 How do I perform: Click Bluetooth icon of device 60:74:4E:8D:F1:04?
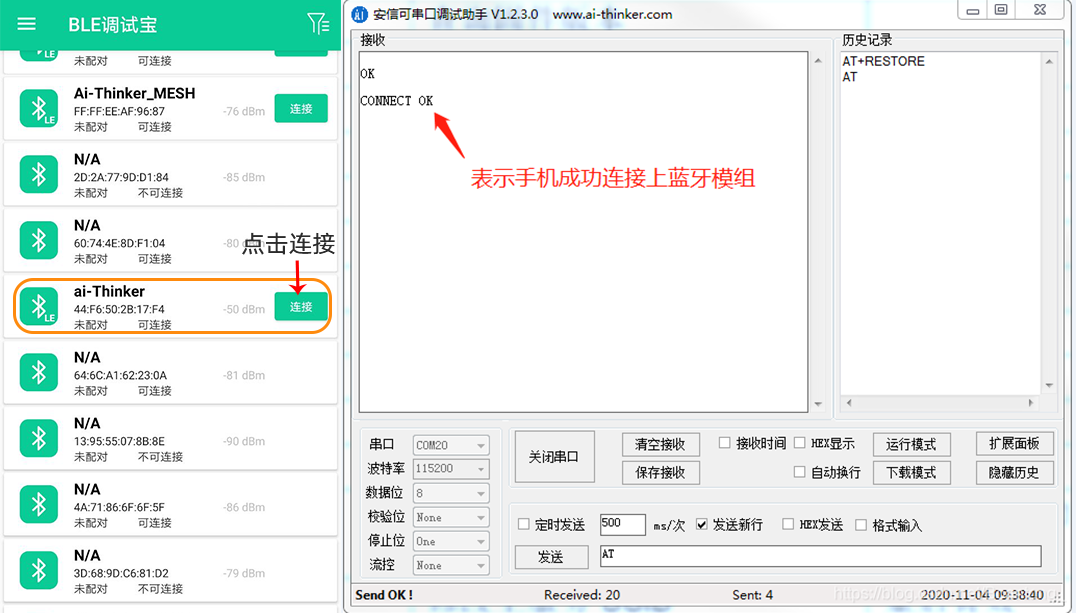pyautogui.click(x=39, y=240)
